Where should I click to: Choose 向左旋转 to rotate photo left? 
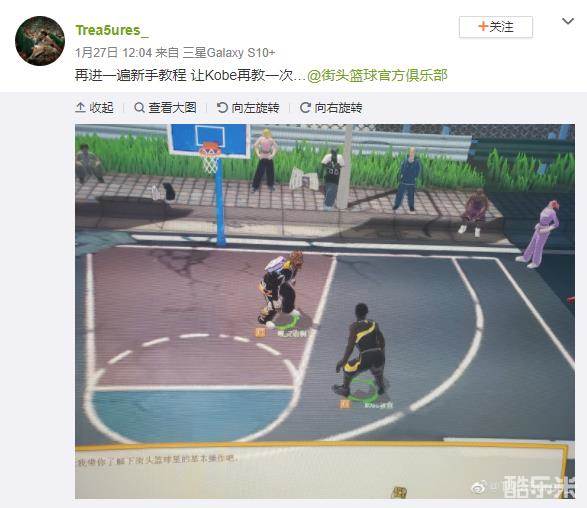(248, 108)
